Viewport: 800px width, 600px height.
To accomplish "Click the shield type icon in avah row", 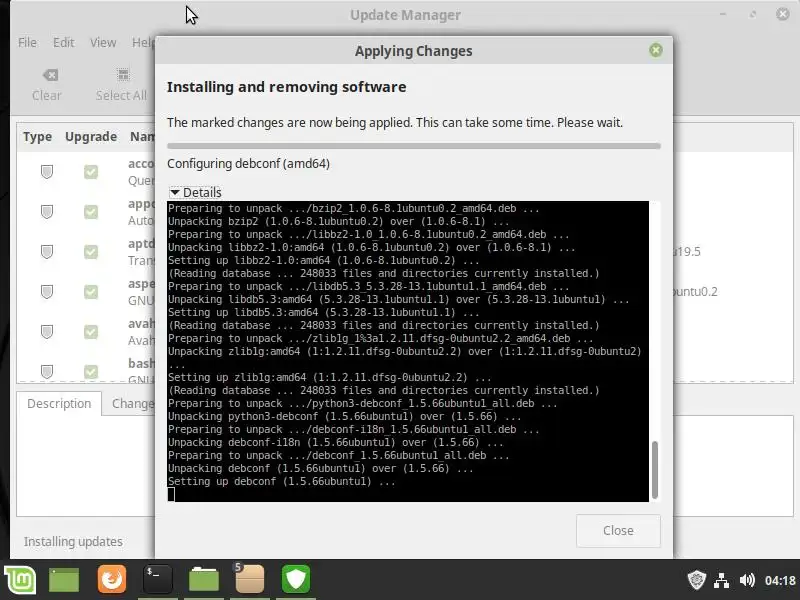I will (x=47, y=332).
